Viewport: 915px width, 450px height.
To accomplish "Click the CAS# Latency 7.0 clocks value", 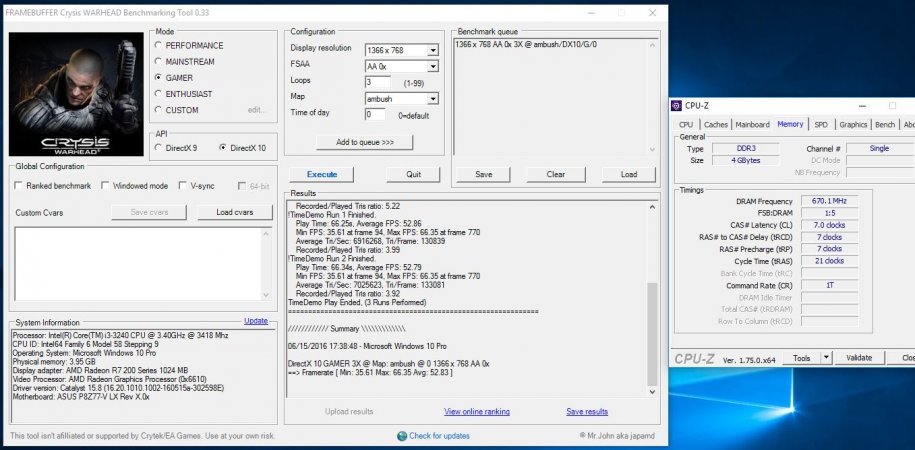I will (x=829, y=225).
